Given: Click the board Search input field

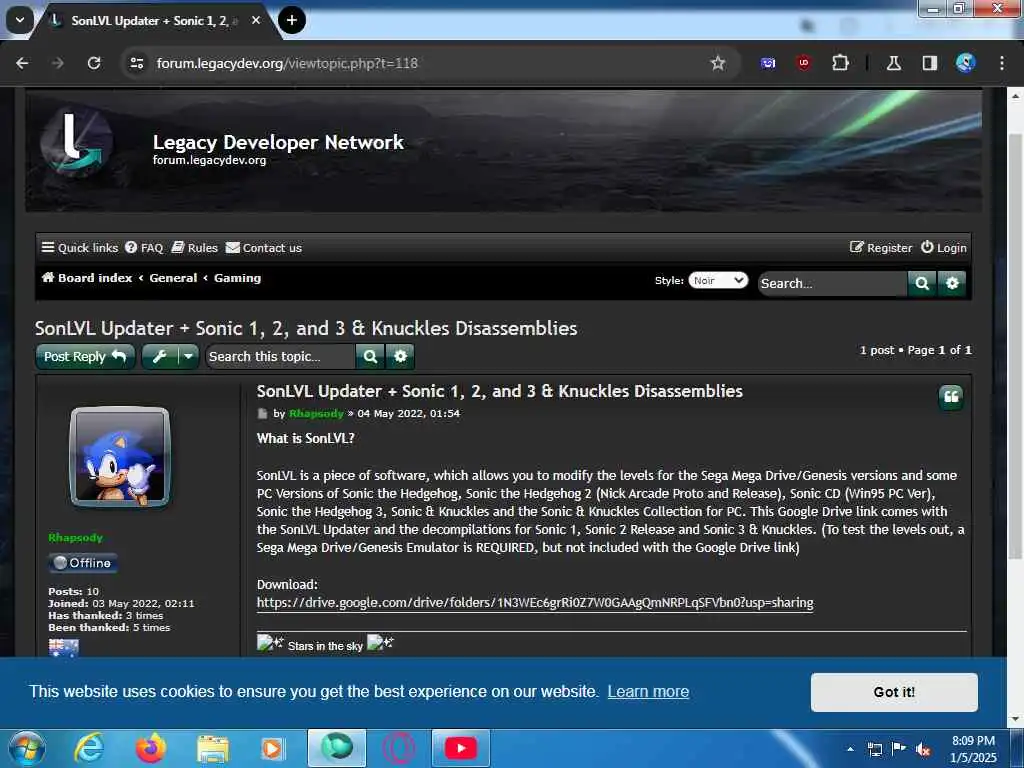Looking at the screenshot, I should (833, 283).
